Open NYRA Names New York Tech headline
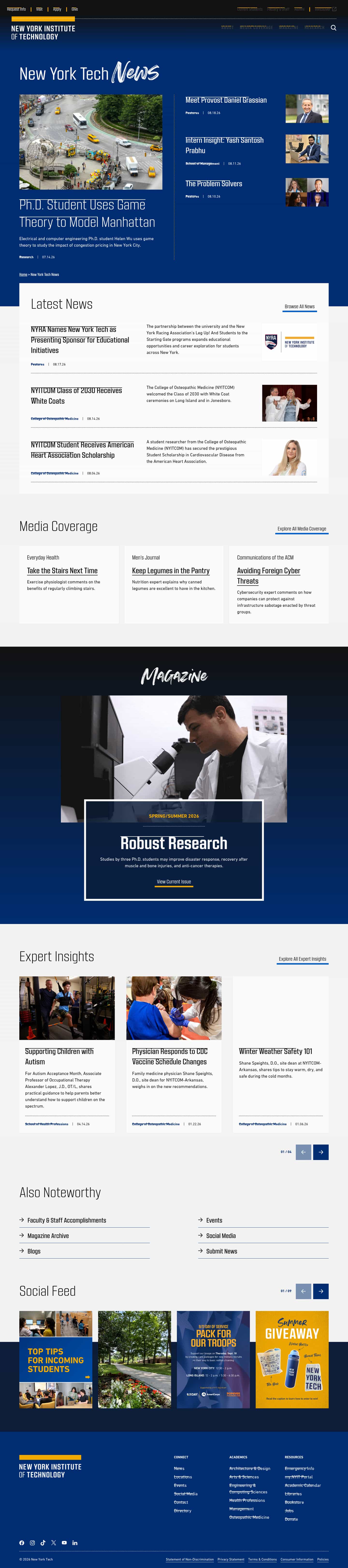Viewport: 348px width, 1568px height. click(x=80, y=340)
